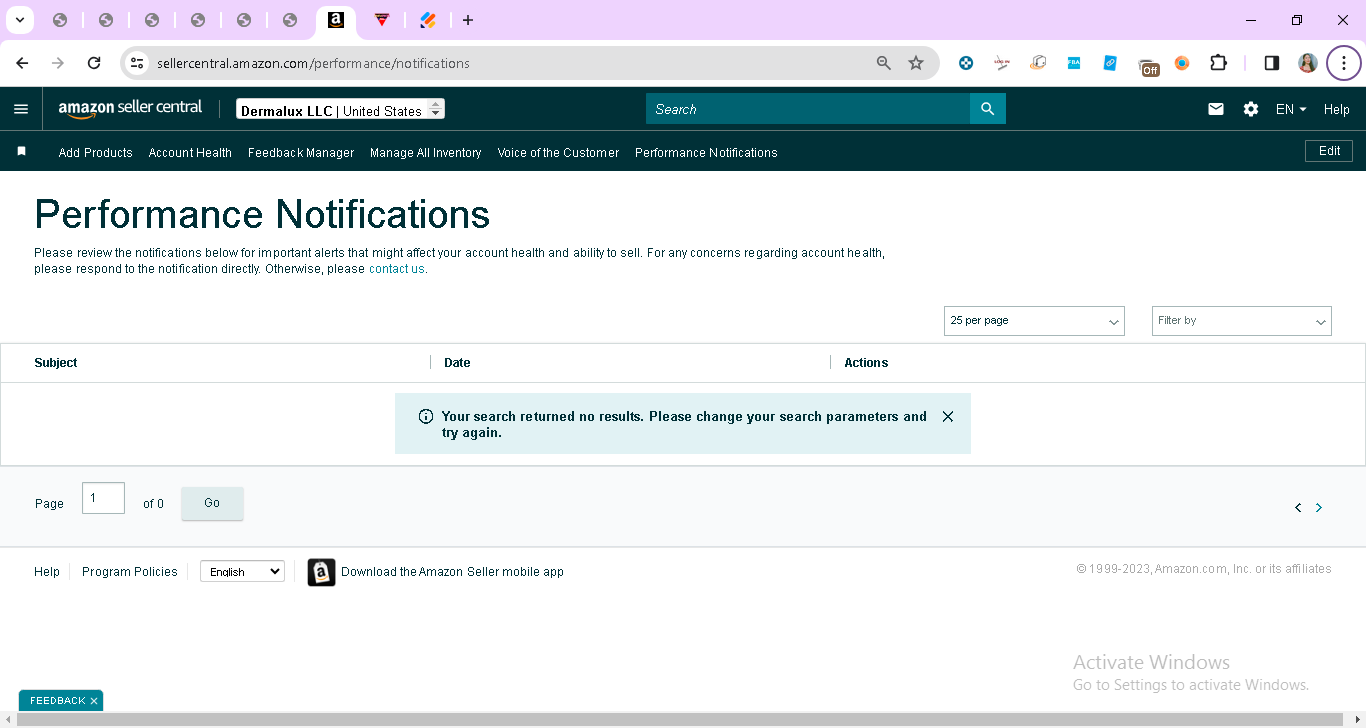Click the browser forward arrow
Viewport: 1366px width, 728px height.
58,63
